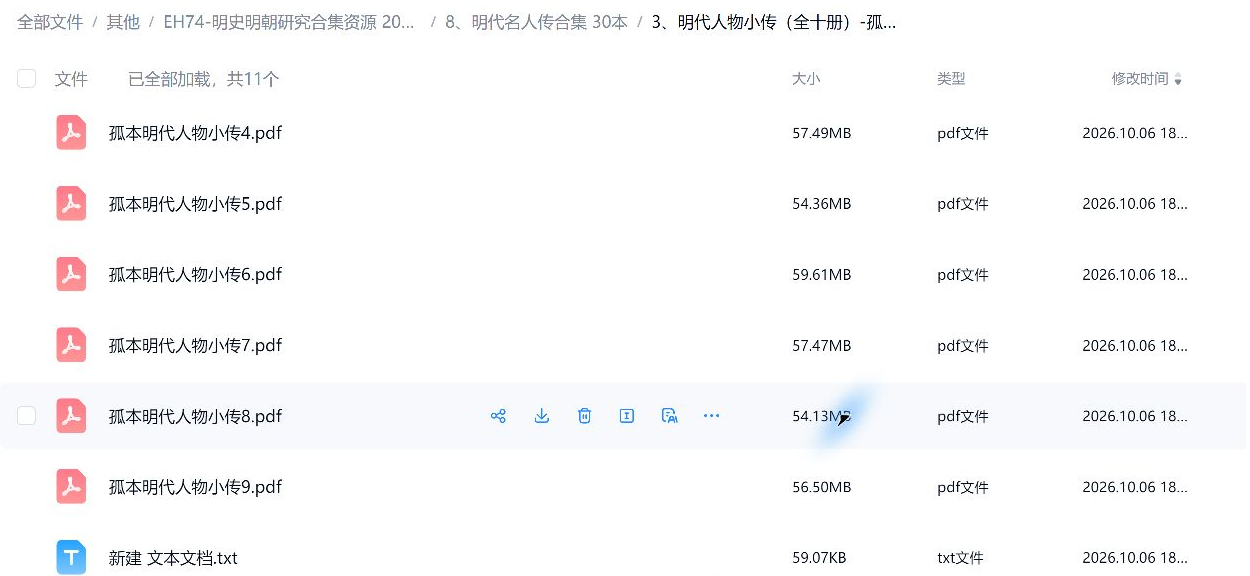Open file 孤本明代人物小传6.pdf
Viewport: 1250px width, 576px height.
195,275
